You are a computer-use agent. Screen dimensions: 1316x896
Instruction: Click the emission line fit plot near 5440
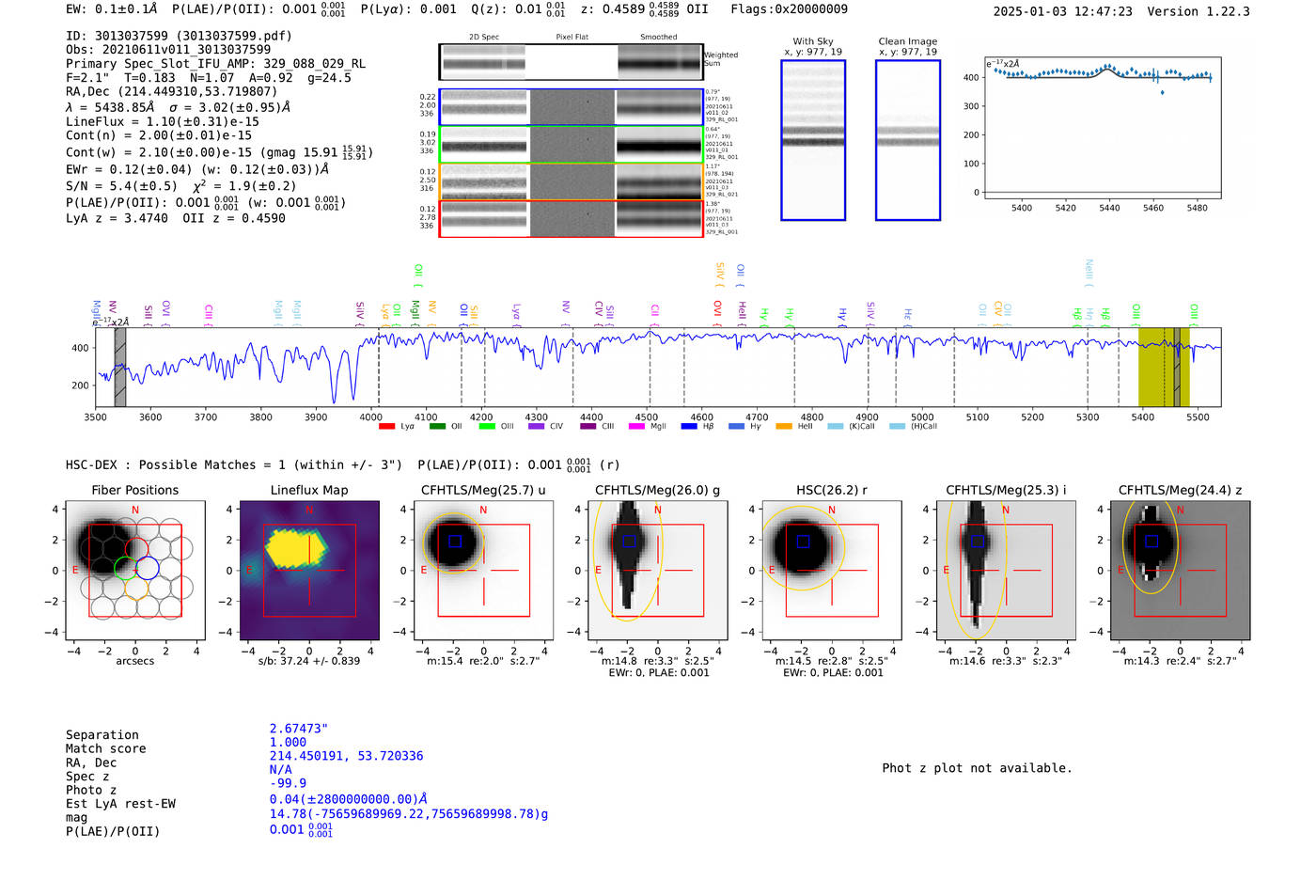(x=1103, y=128)
